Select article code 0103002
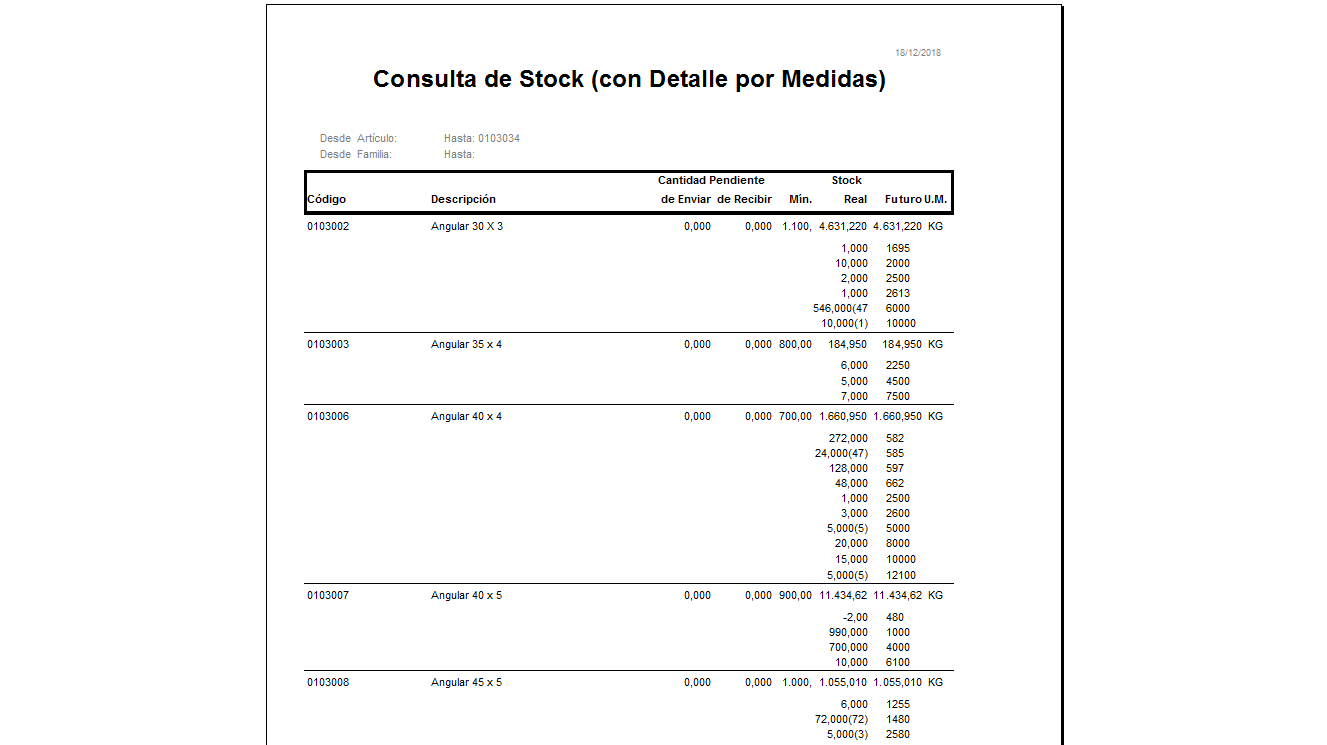1327x745 pixels. [x=328, y=226]
